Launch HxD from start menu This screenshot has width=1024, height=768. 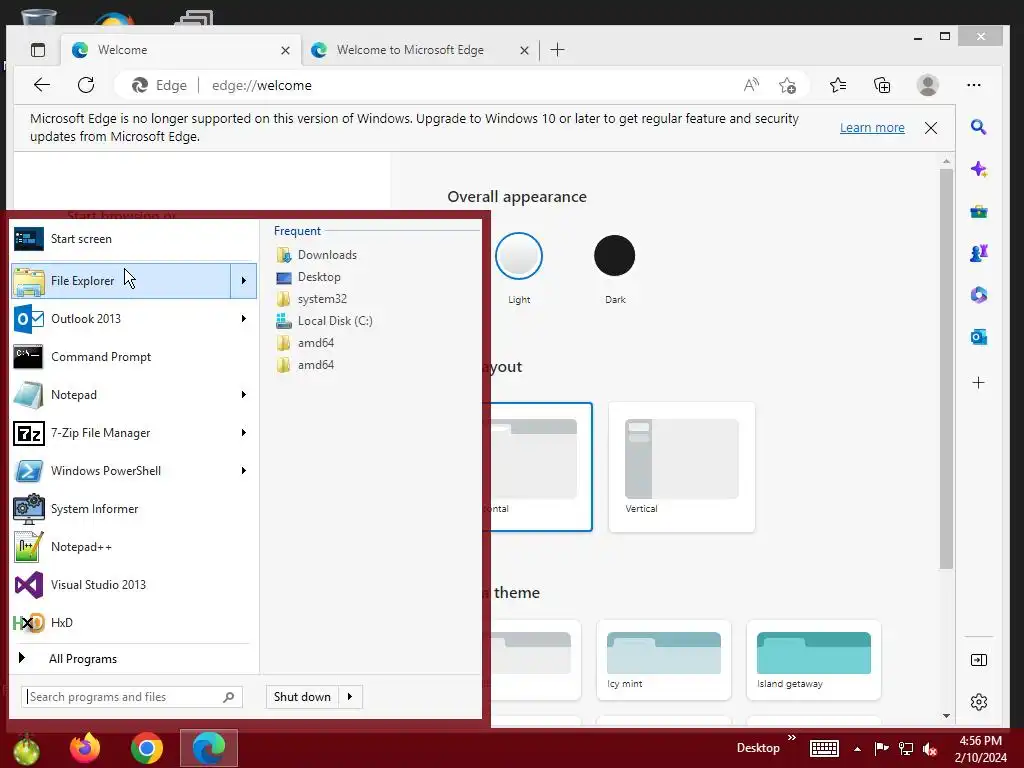[134, 622]
